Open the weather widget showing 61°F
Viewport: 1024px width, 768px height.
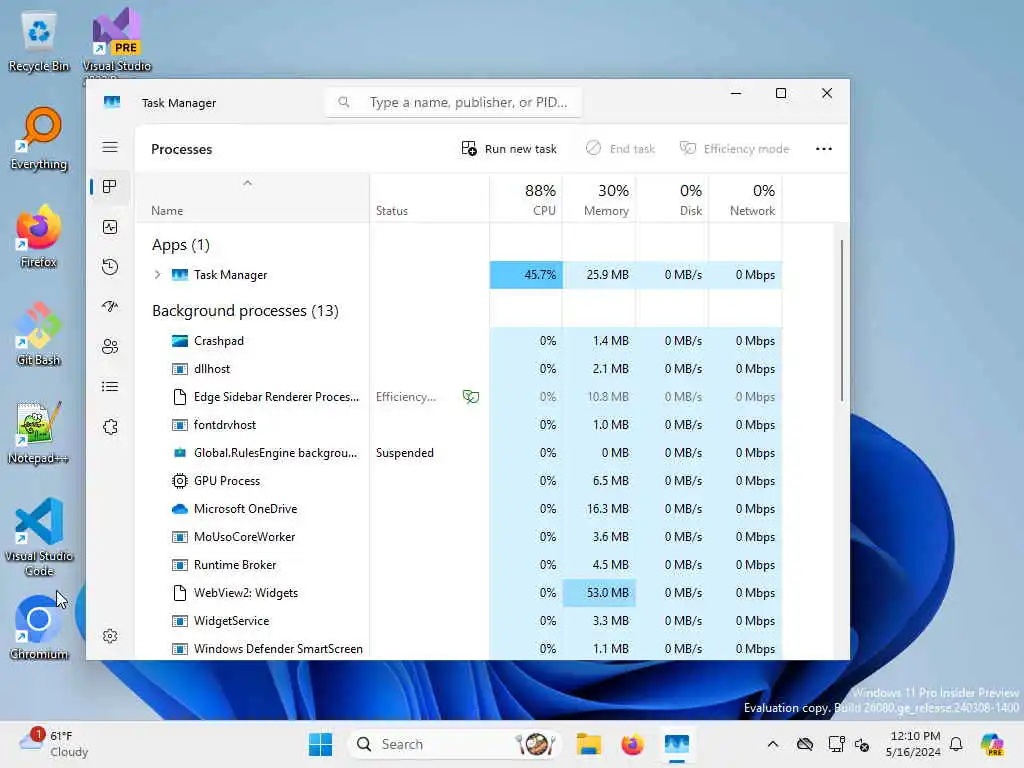pyautogui.click(x=54, y=744)
